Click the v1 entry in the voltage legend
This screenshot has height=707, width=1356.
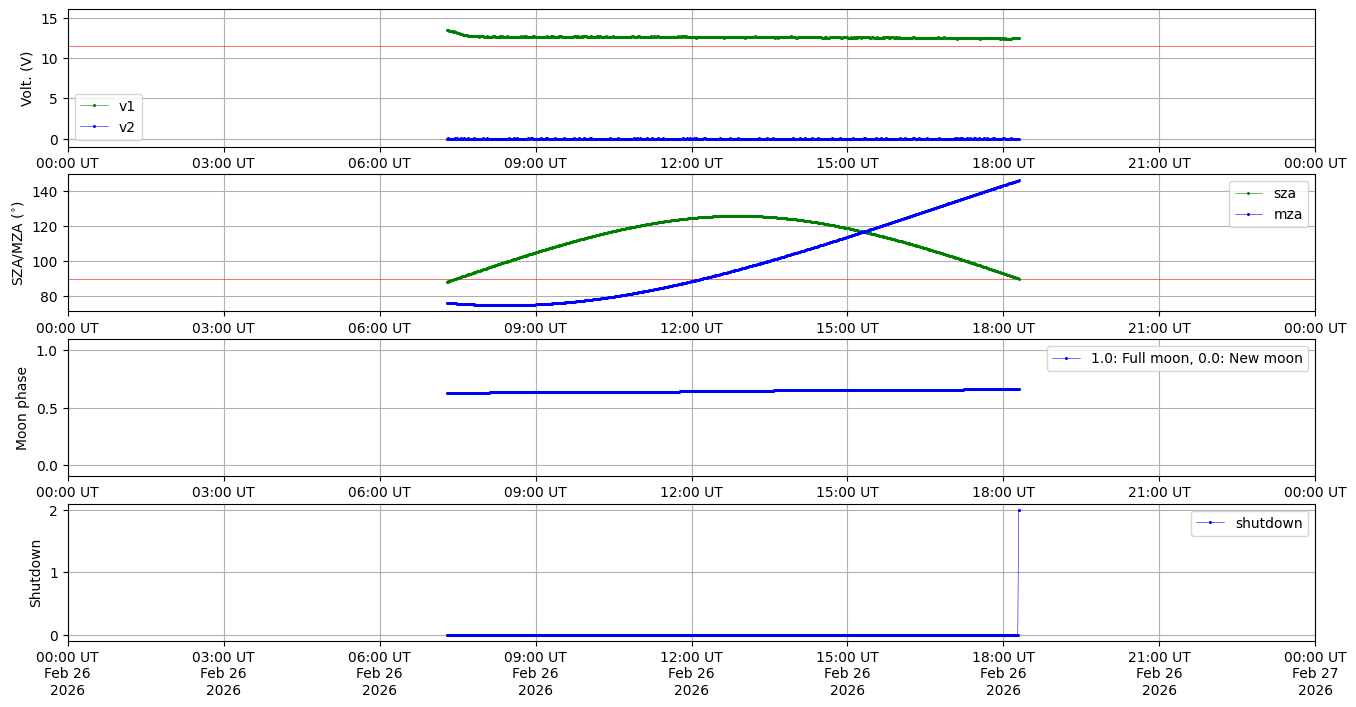pyautogui.click(x=126, y=106)
